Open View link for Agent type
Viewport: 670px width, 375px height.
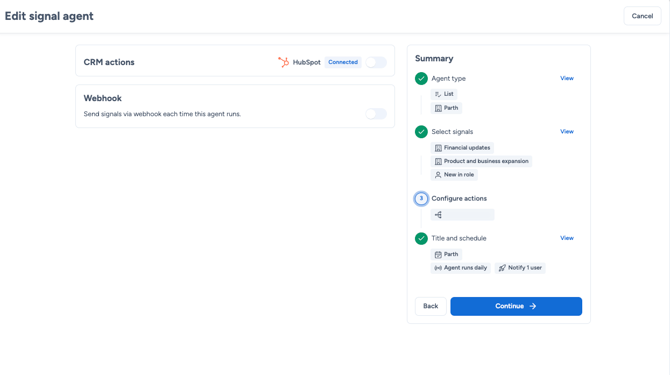(x=567, y=78)
